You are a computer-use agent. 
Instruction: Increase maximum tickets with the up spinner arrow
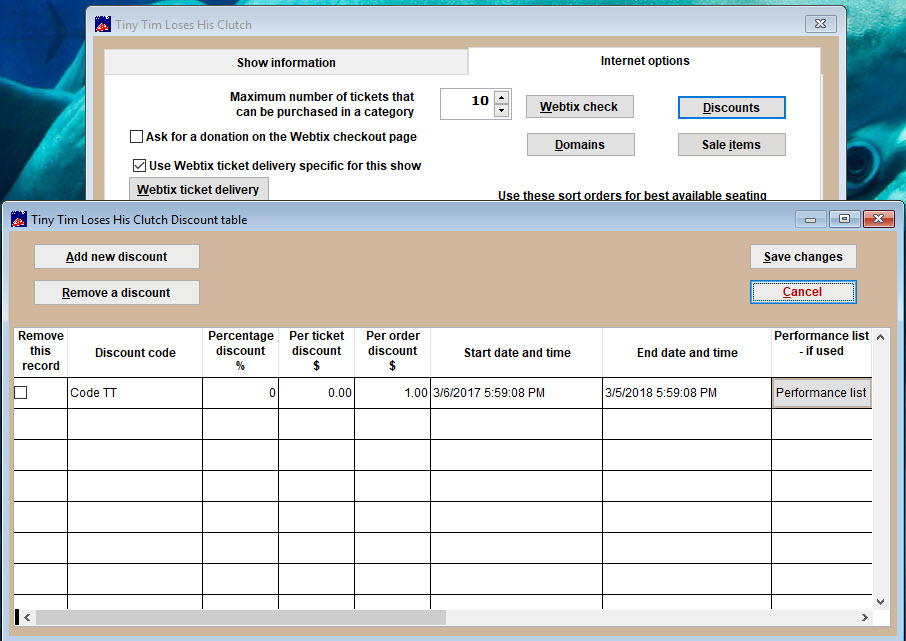[x=502, y=97]
